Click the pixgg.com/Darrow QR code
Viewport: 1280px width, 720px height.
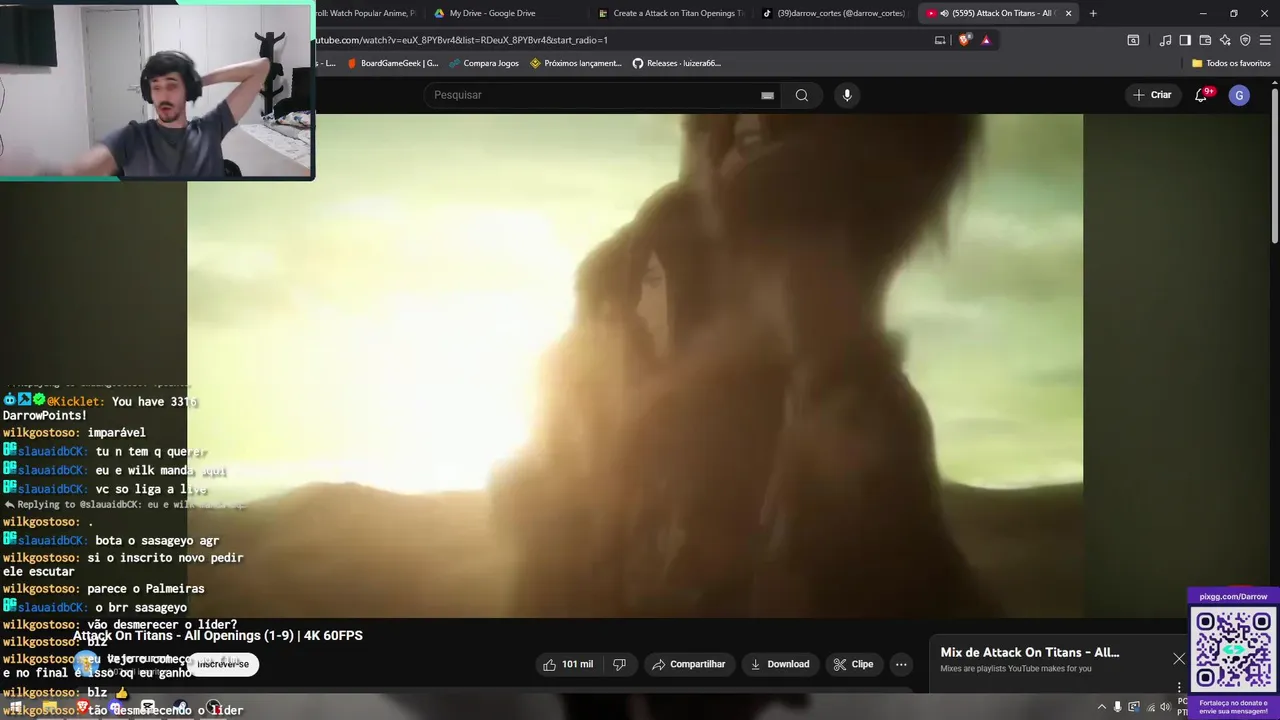pyautogui.click(x=1233, y=648)
